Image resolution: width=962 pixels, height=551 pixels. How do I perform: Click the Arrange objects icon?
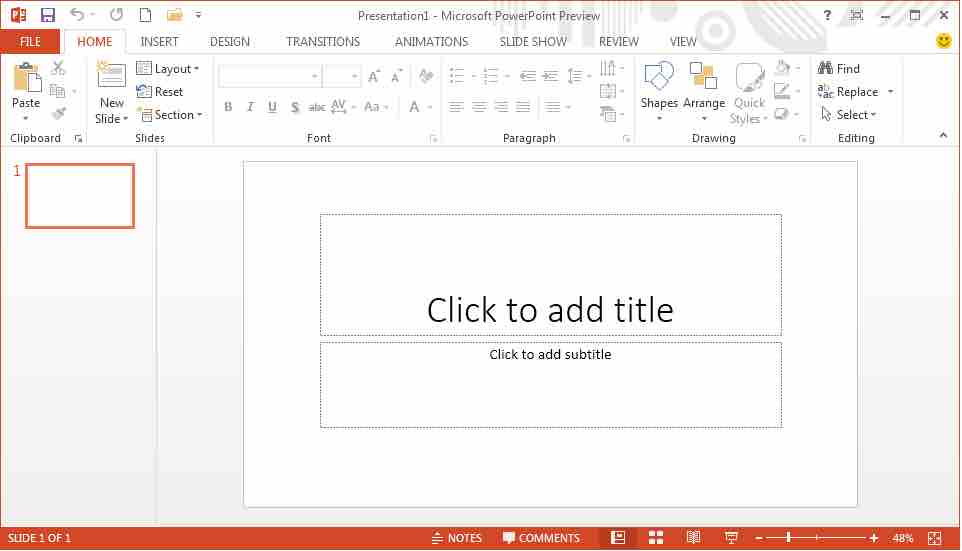[703, 78]
